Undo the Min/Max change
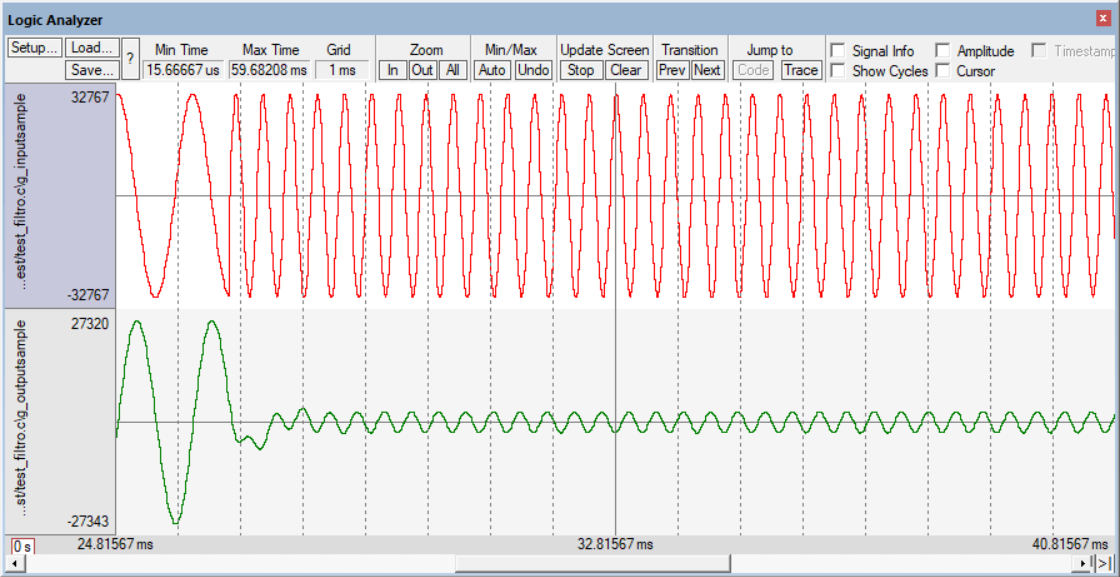Viewport: 1120px width, 577px height. pyautogui.click(x=534, y=70)
